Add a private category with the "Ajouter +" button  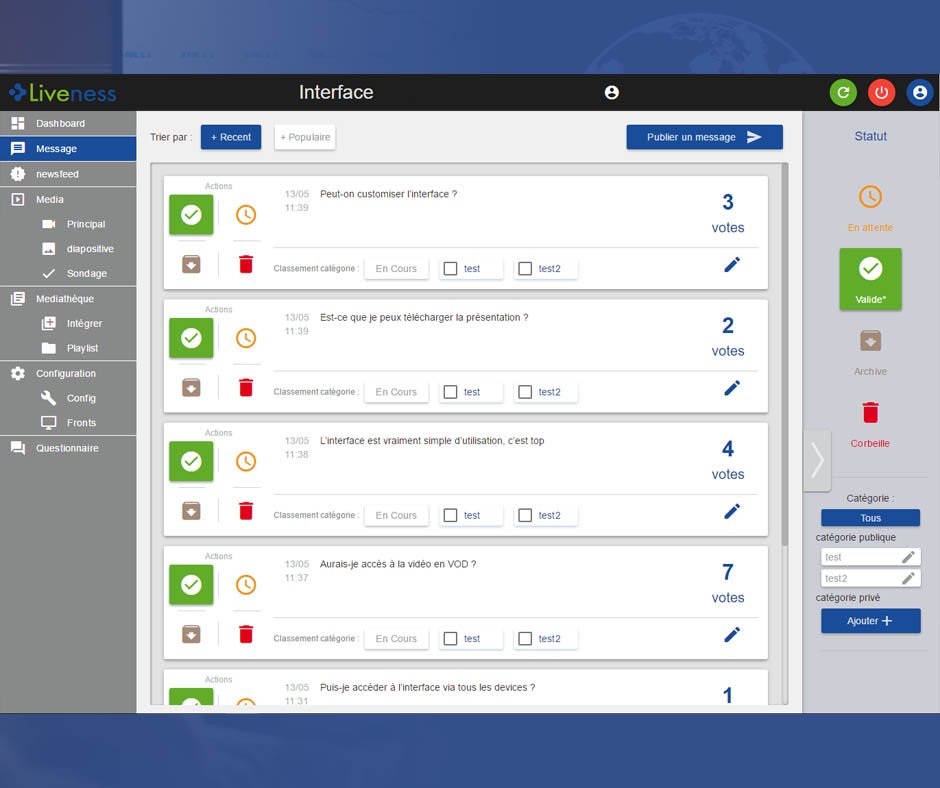(x=870, y=620)
